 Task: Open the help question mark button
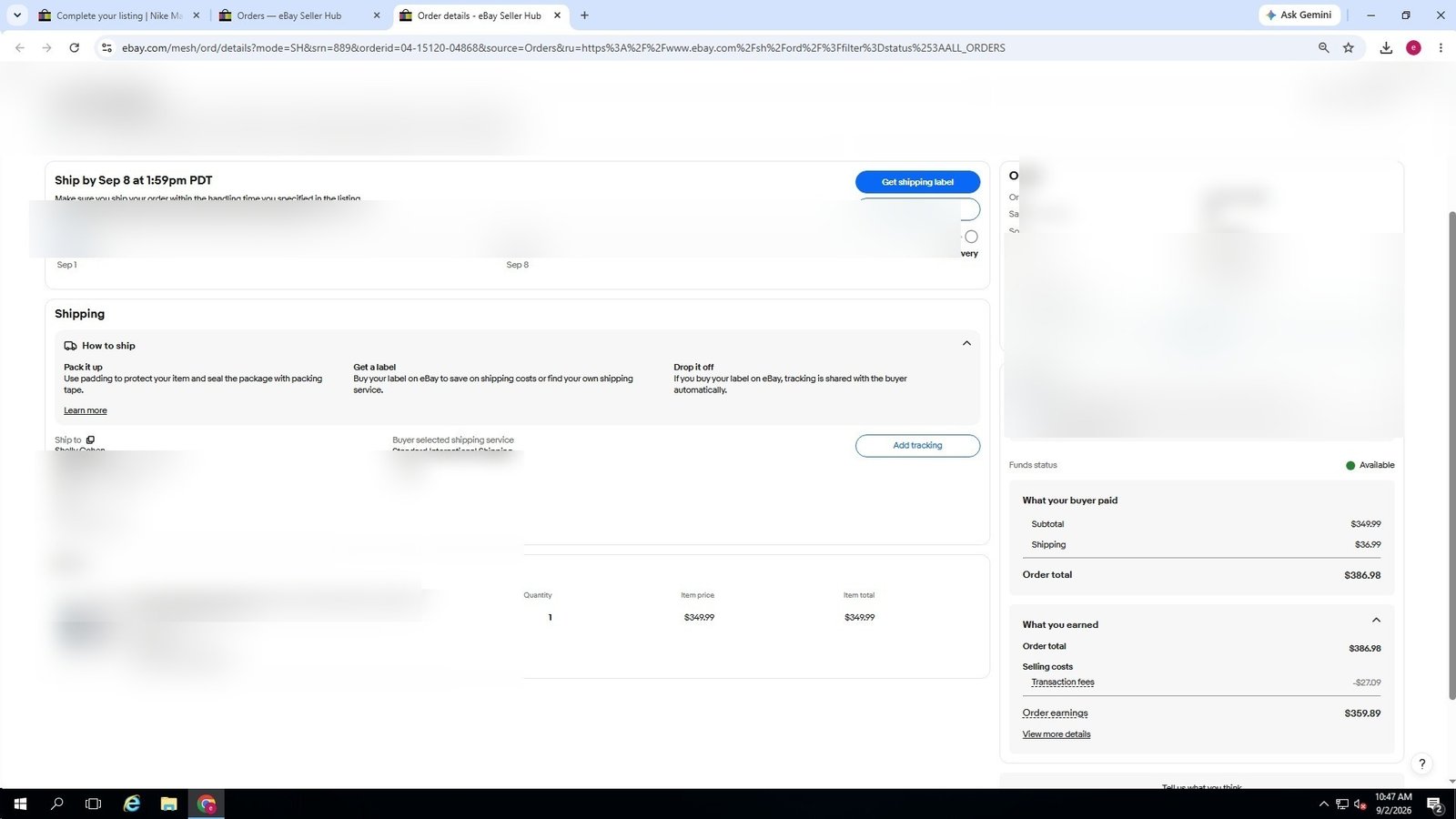[x=1421, y=763]
